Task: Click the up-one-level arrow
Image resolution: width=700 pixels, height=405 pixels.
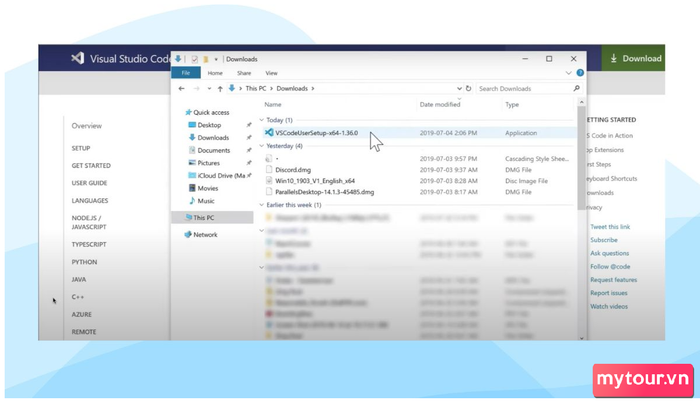Action: [x=220, y=88]
